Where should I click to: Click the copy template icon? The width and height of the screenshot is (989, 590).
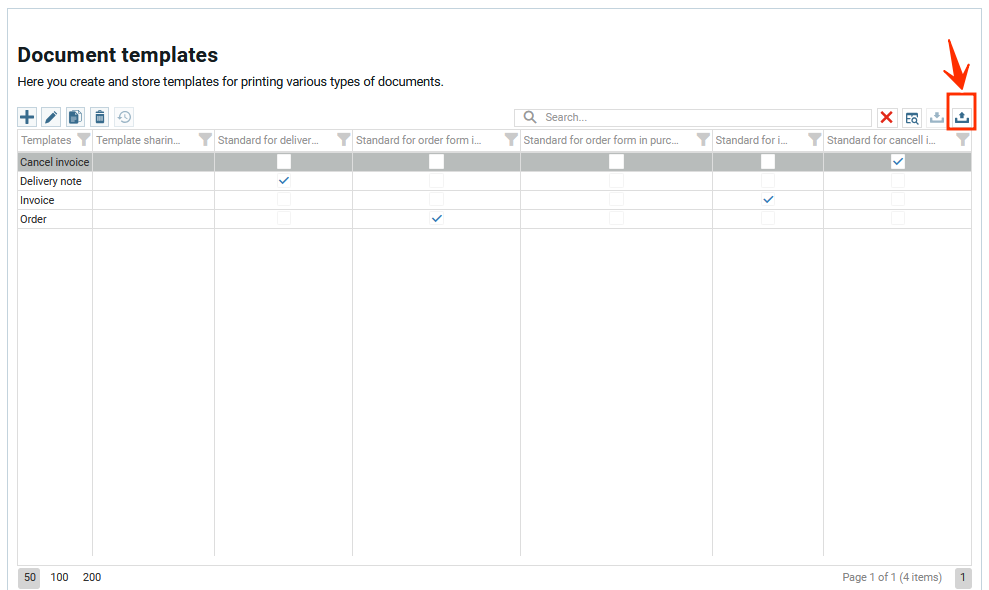[75, 118]
